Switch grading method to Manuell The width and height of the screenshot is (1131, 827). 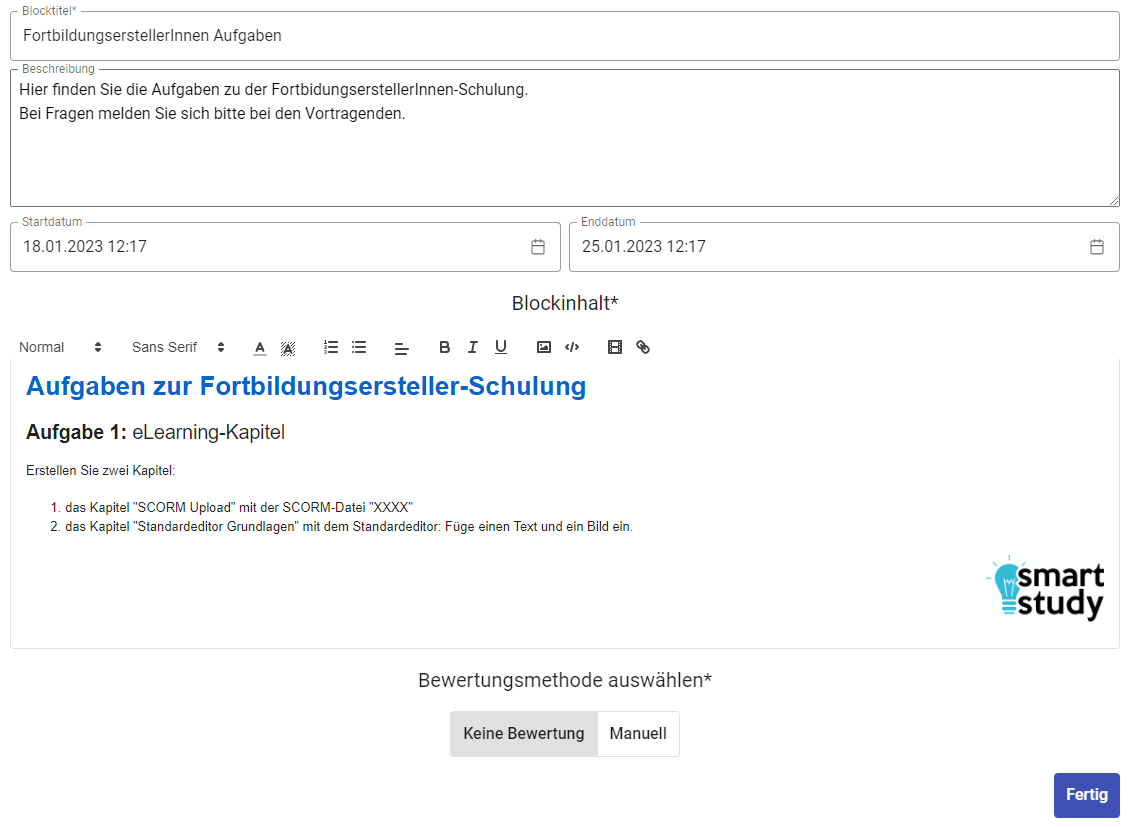pyautogui.click(x=638, y=734)
